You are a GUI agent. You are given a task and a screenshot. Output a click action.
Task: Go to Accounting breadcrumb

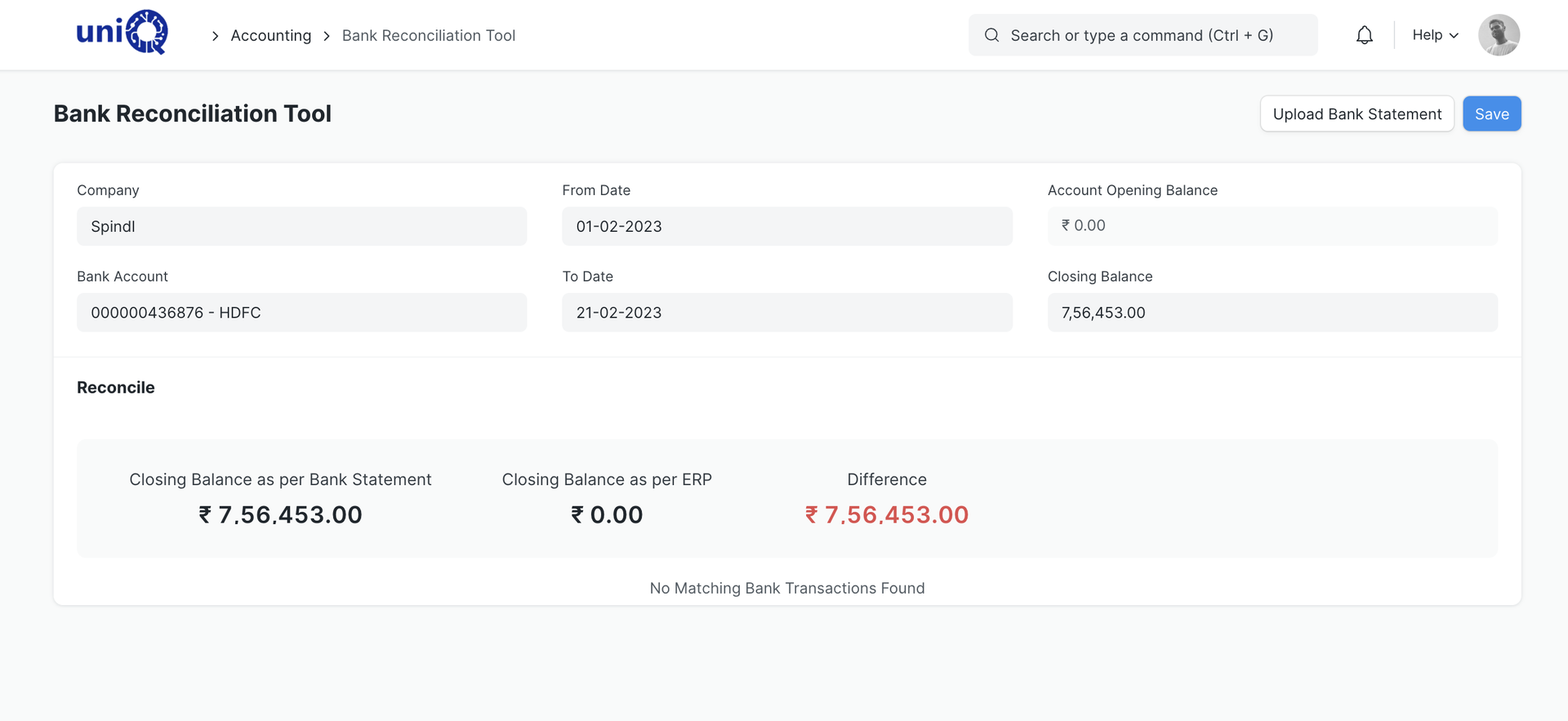pyautogui.click(x=271, y=35)
